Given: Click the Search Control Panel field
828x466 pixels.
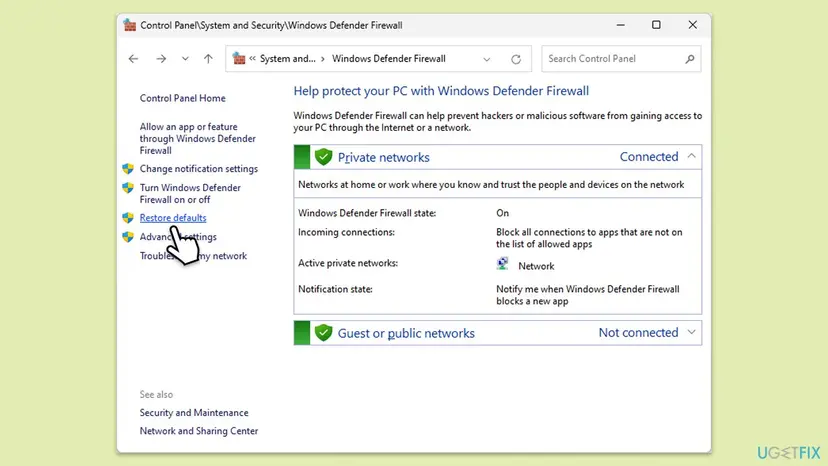Looking at the screenshot, I should (x=621, y=59).
